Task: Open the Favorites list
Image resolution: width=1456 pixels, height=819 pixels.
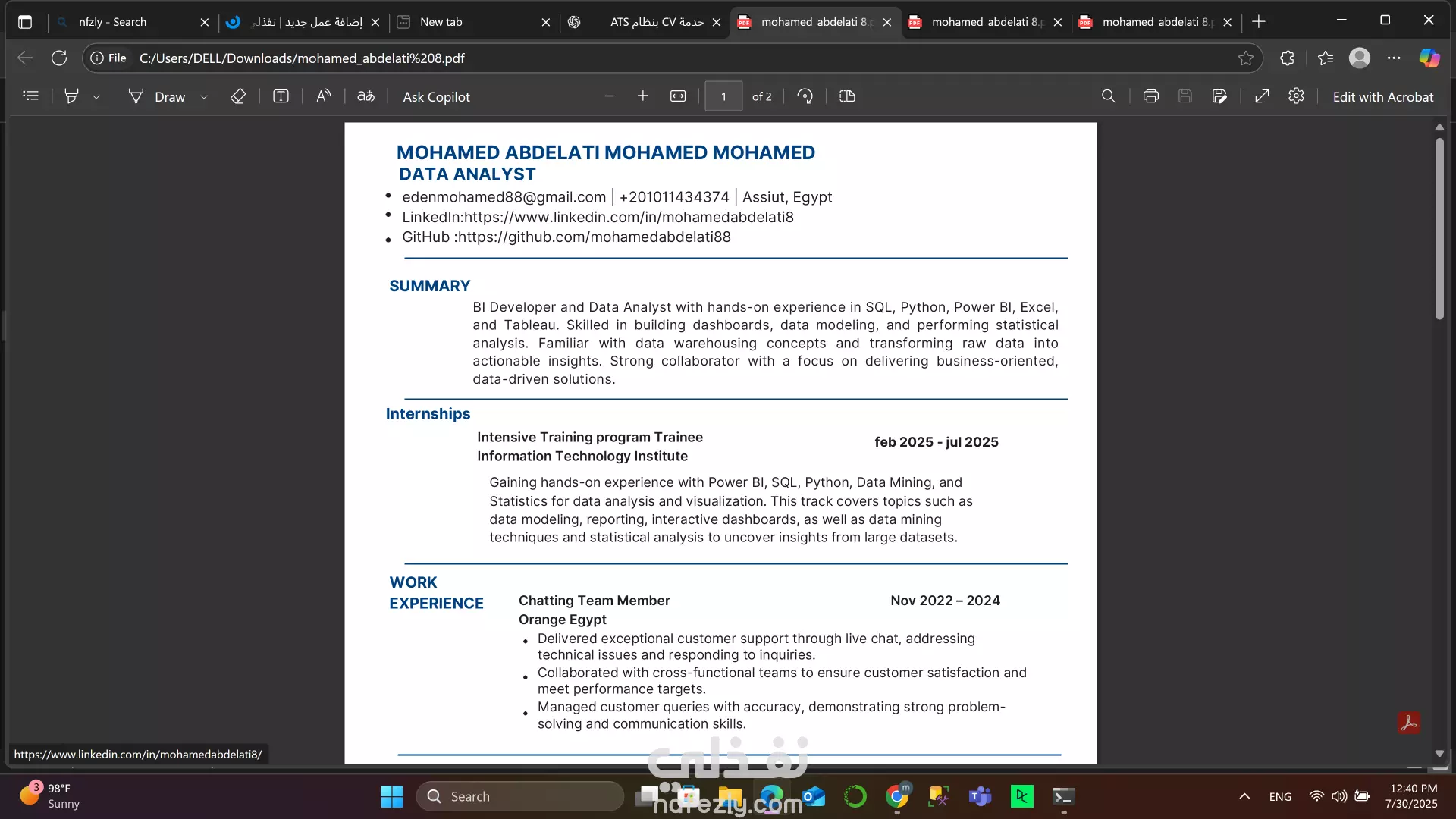Action: [x=1326, y=58]
